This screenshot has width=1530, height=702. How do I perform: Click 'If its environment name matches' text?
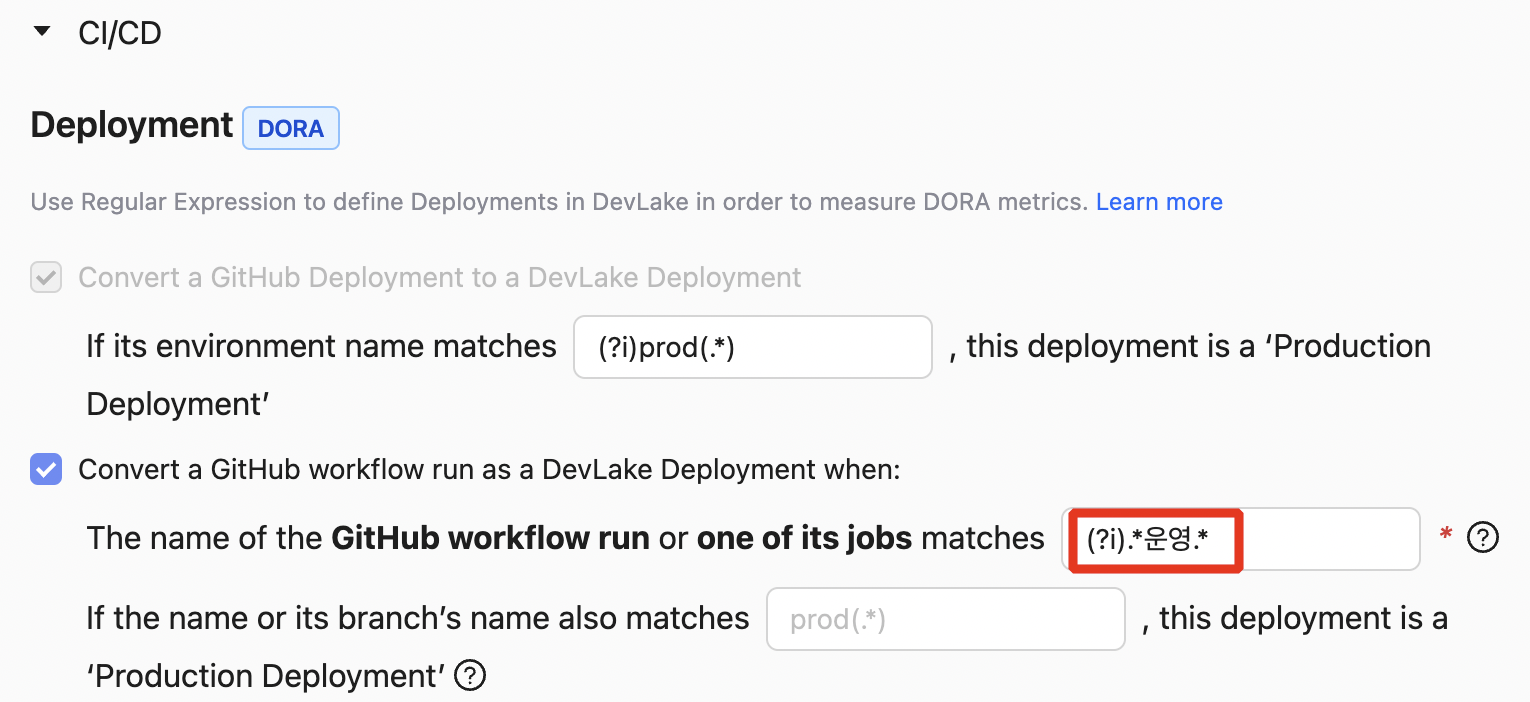click(321, 346)
